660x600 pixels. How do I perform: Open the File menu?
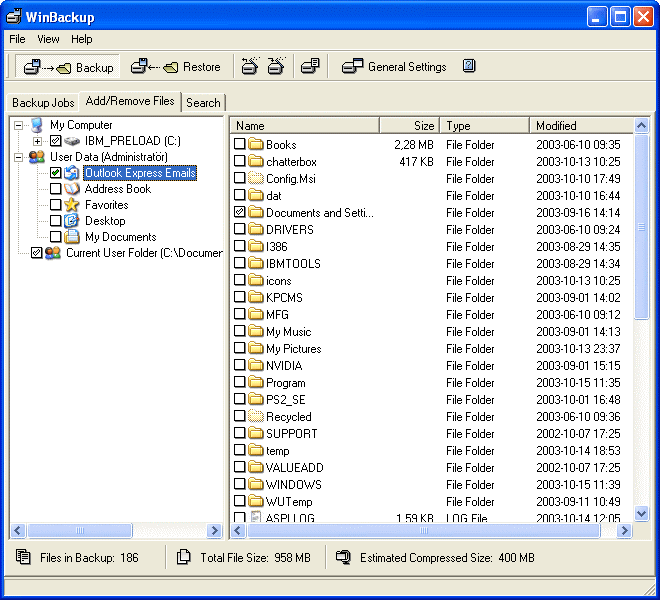tap(17, 39)
